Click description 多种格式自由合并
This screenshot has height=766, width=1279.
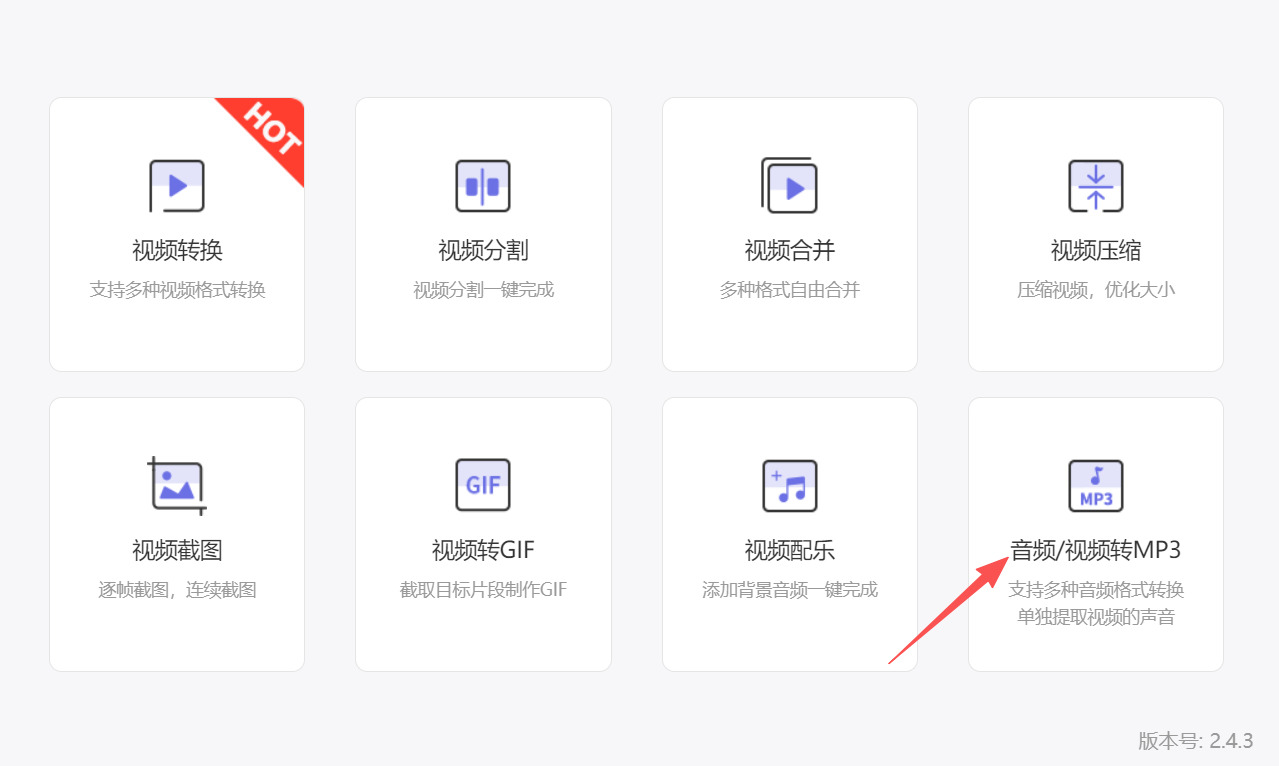[789, 290]
